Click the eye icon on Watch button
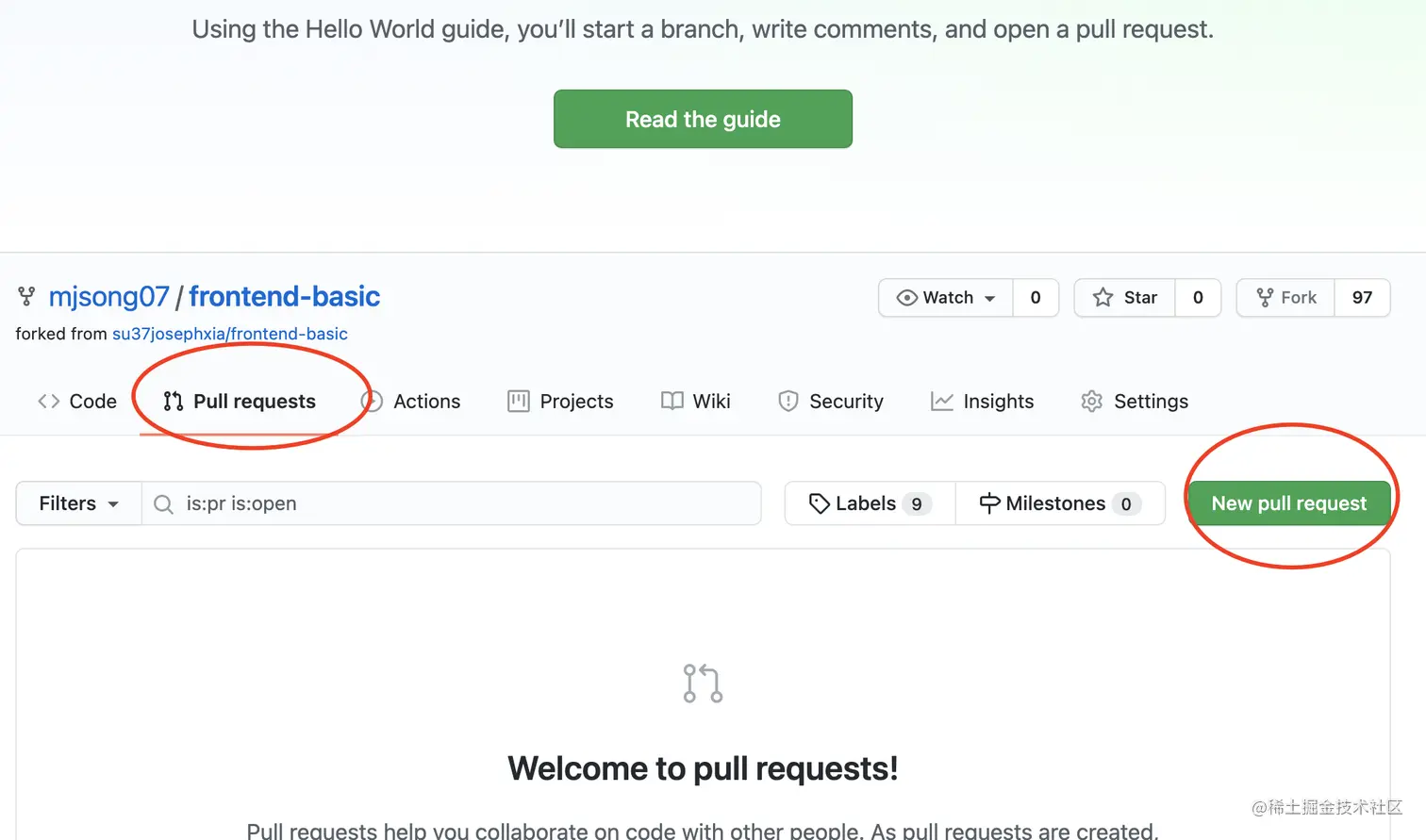Screen dimensions: 1426x840 [906, 298]
